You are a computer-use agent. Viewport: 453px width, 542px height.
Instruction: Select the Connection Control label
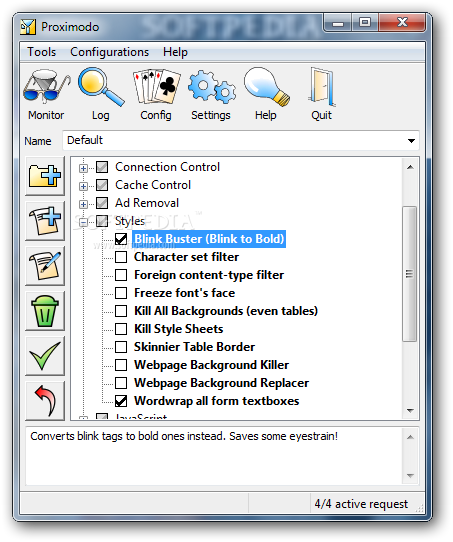168,167
